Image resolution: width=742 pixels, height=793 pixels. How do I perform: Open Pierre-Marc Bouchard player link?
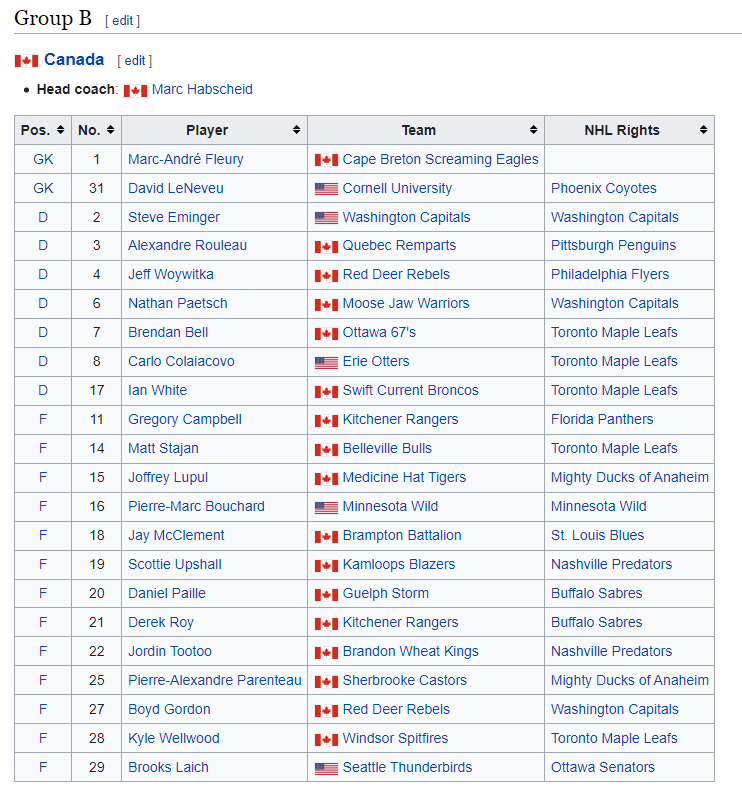point(197,506)
